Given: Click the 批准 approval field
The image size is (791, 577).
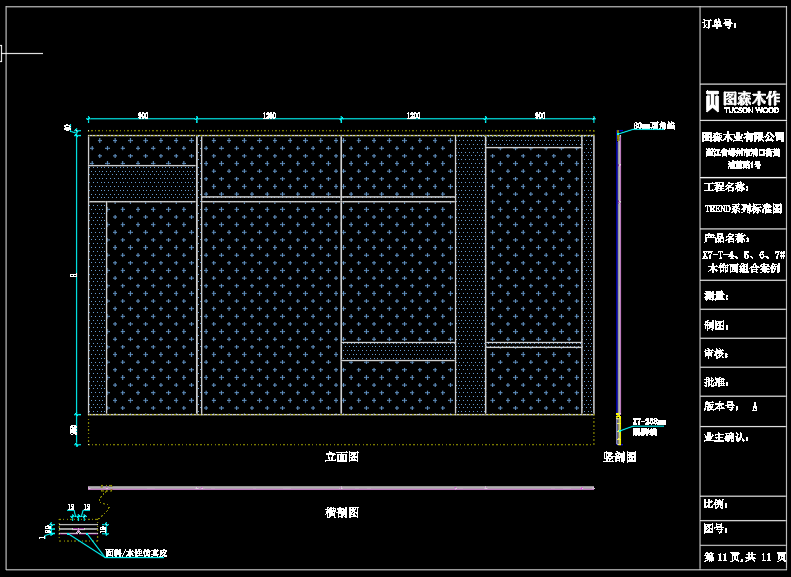Looking at the screenshot, I should coord(716,381).
